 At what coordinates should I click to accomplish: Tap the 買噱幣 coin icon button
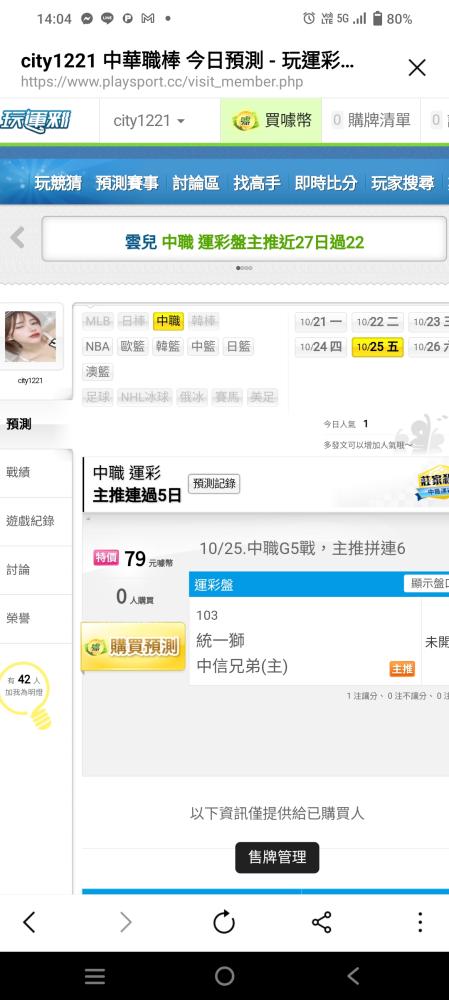point(272,120)
